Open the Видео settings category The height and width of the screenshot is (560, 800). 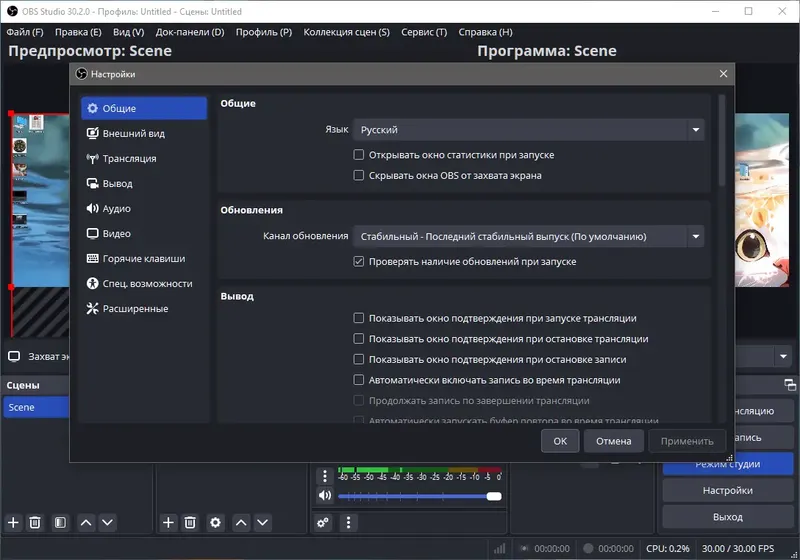(144, 233)
